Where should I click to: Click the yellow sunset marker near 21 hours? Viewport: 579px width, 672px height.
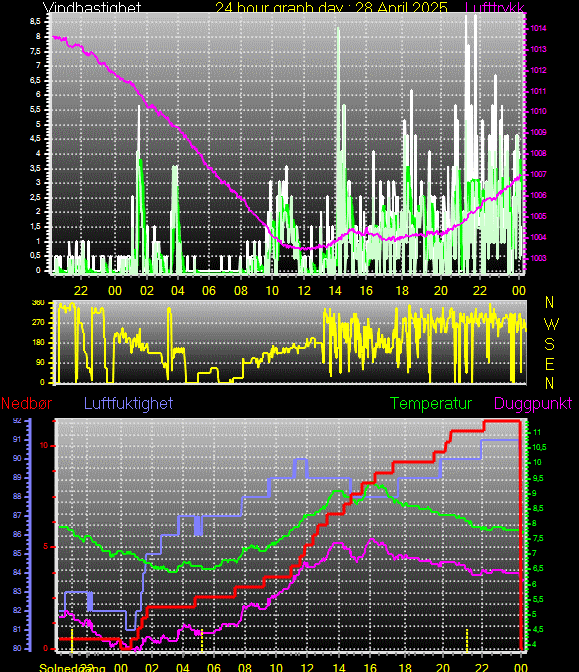(x=467, y=639)
